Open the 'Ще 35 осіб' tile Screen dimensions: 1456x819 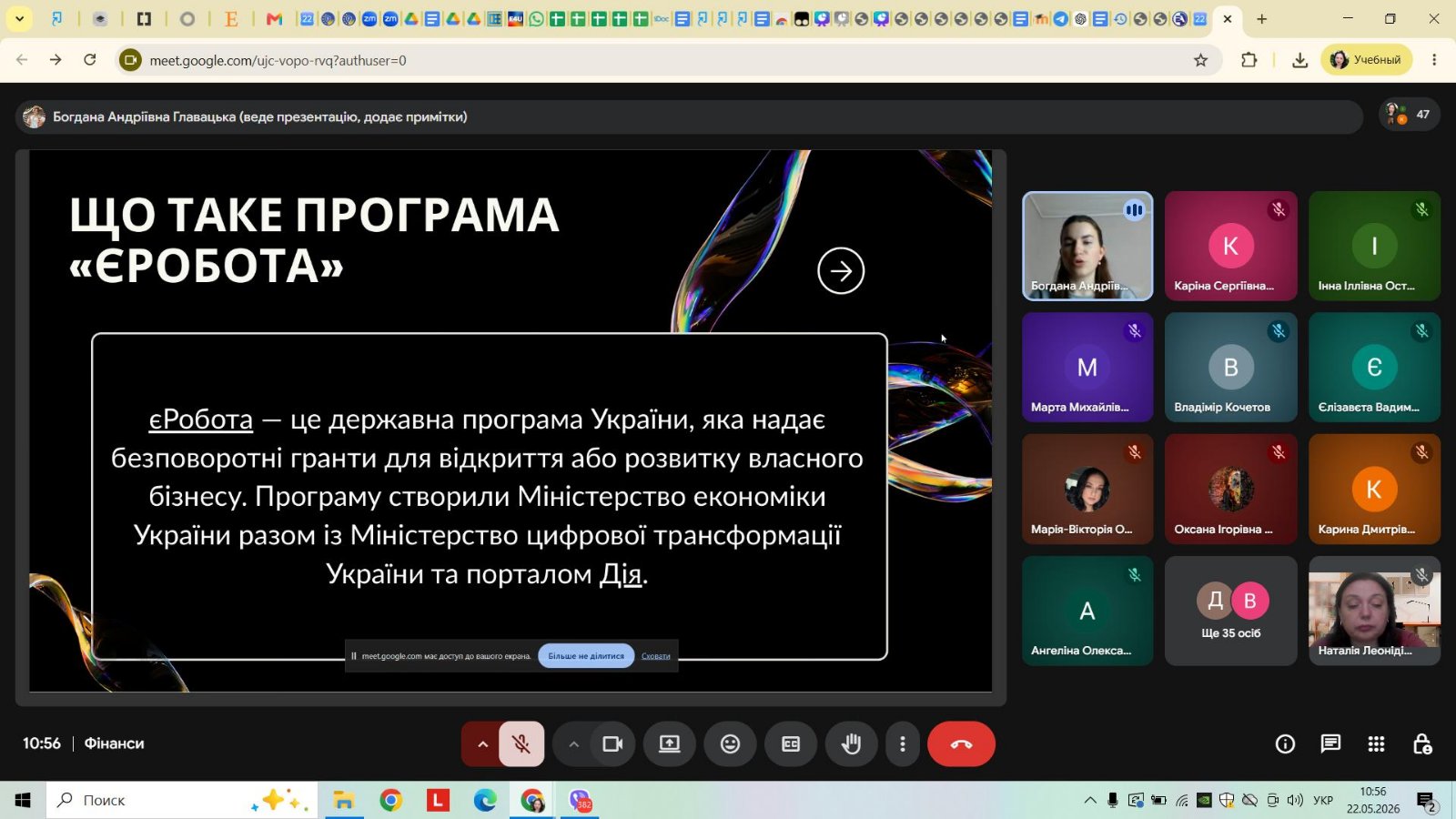(x=1231, y=611)
